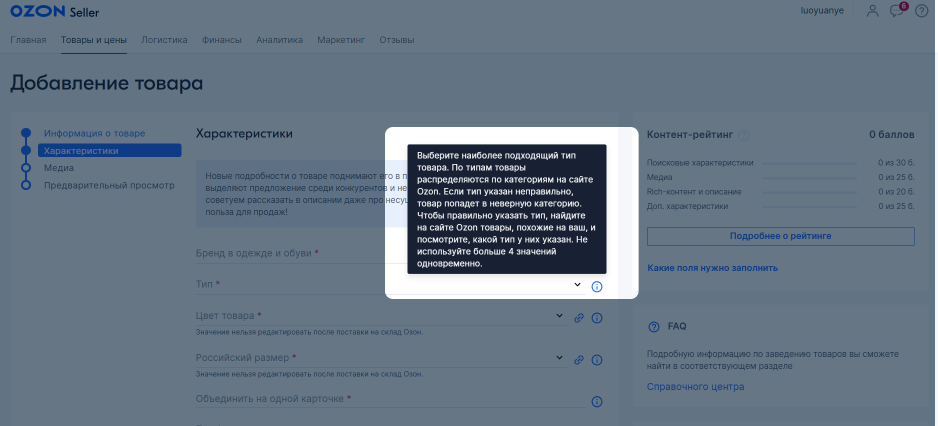938x426 pixels.
Task: Open the chat notifications icon
Action: pos(897,11)
